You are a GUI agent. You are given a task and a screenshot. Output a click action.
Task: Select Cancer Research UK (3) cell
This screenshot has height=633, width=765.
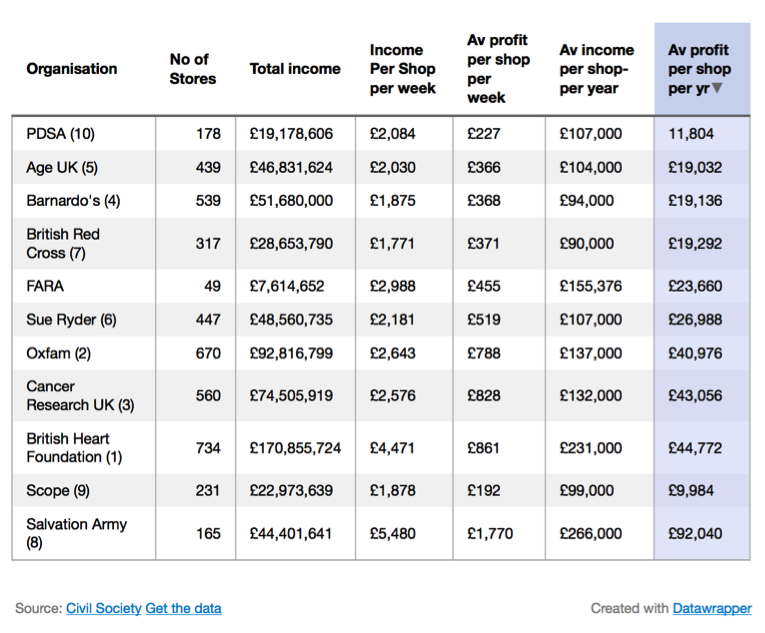click(81, 396)
